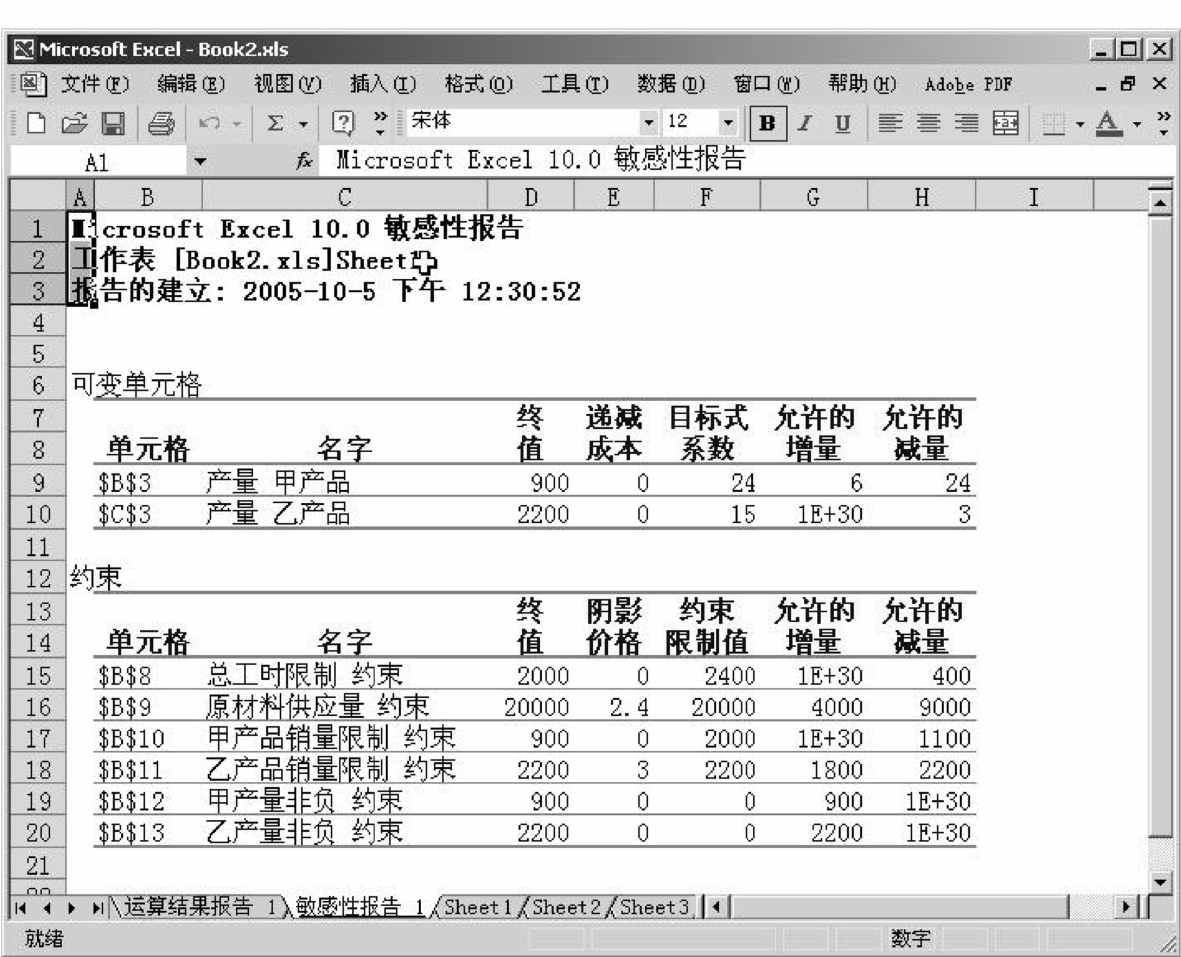This screenshot has height=957, width=1181.
Task: Click the Print icon
Action: coord(161,123)
